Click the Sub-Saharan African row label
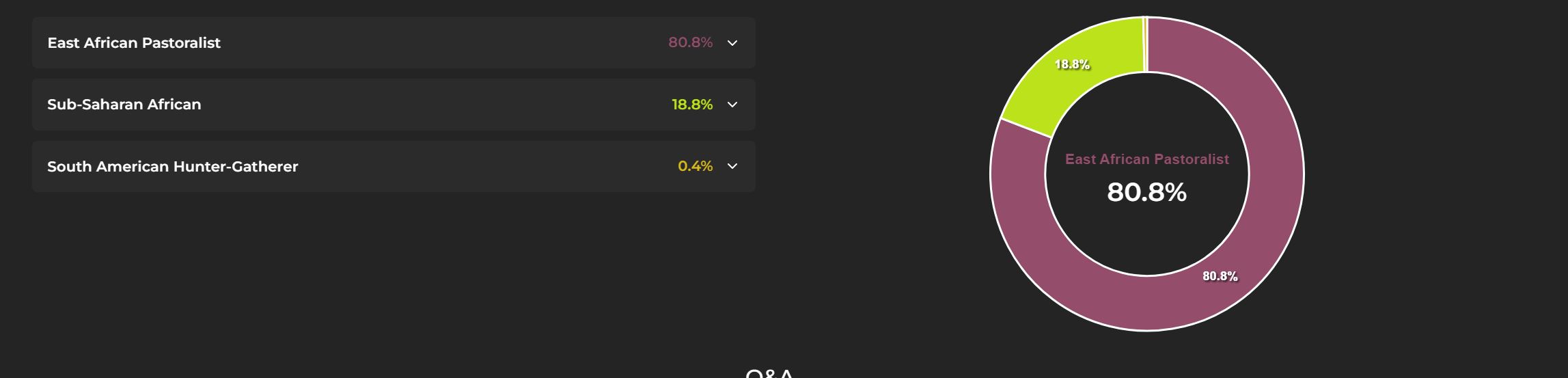1568x378 pixels. [124, 105]
